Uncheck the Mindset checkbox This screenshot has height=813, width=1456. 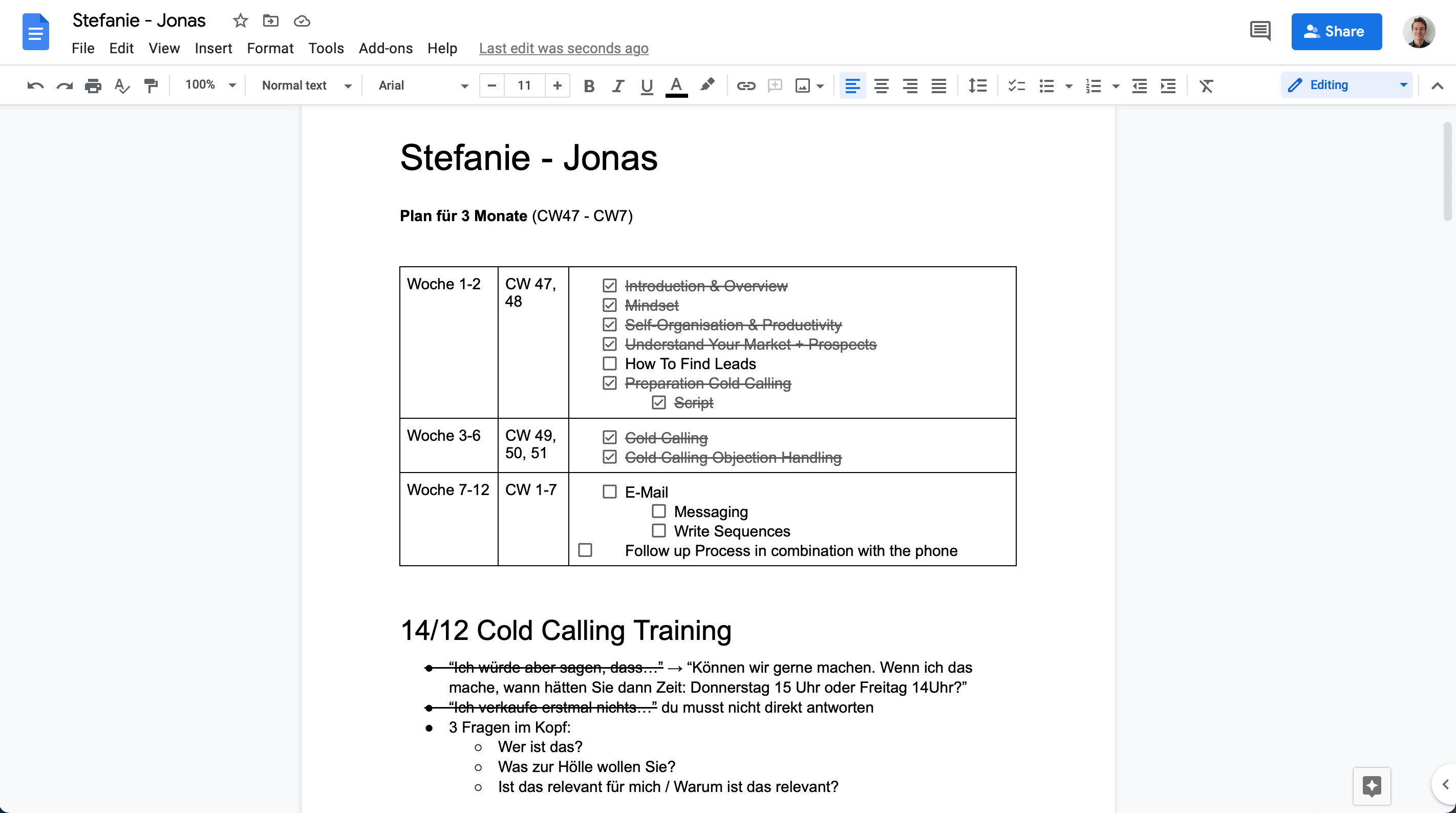[x=609, y=305]
